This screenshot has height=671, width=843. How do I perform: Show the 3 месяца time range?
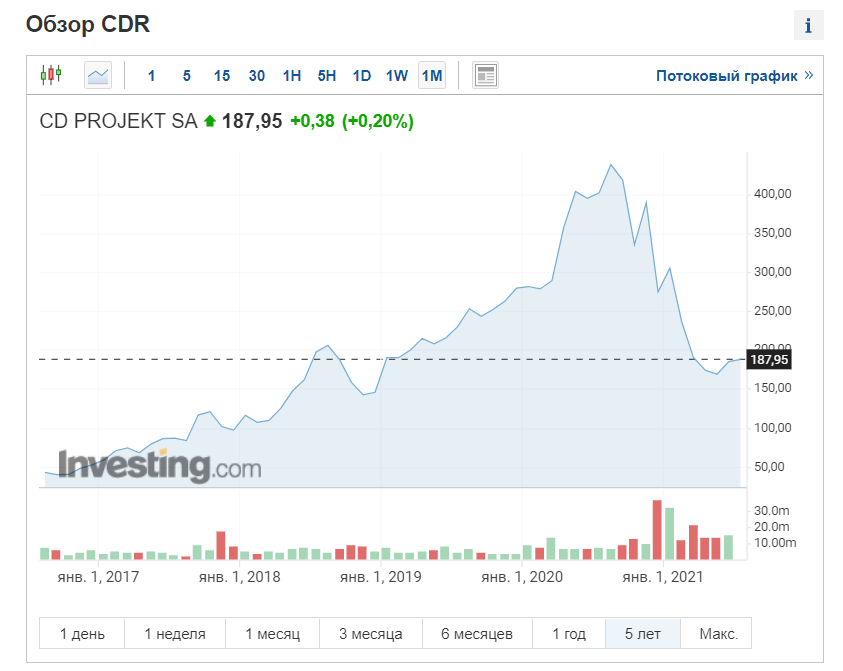coord(370,634)
